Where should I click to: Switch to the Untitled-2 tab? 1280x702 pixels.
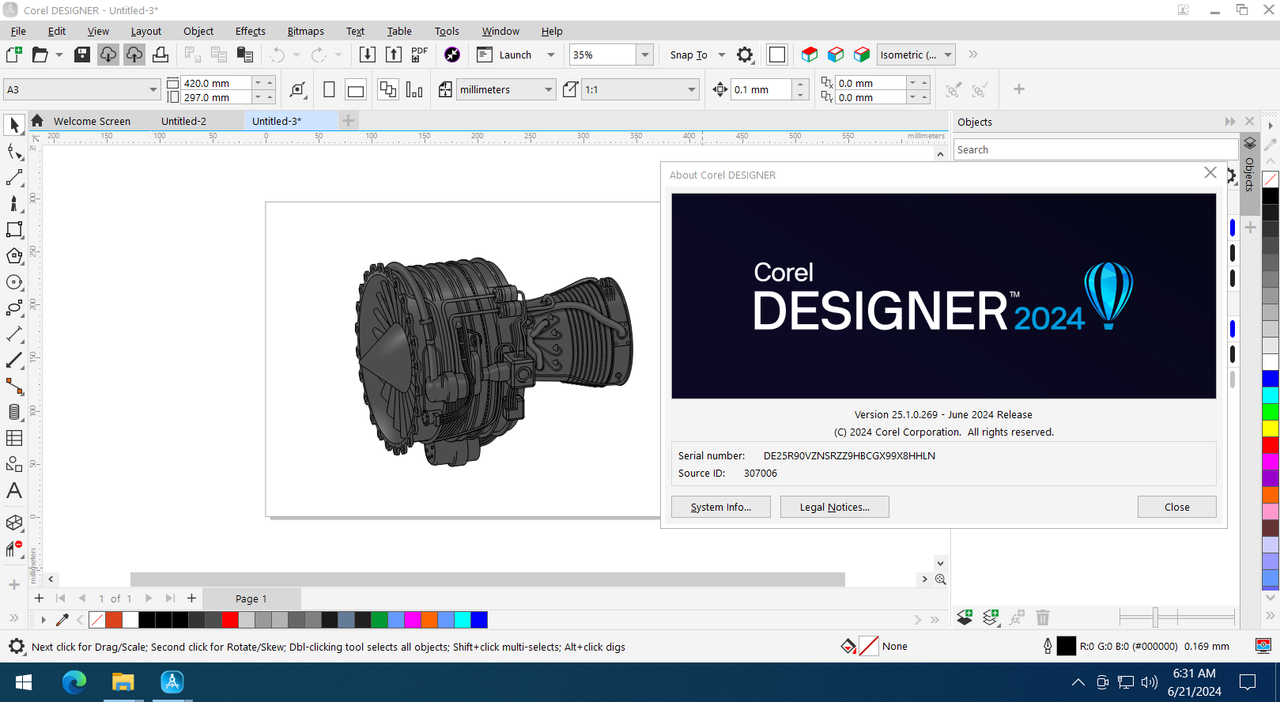pyautogui.click(x=184, y=121)
